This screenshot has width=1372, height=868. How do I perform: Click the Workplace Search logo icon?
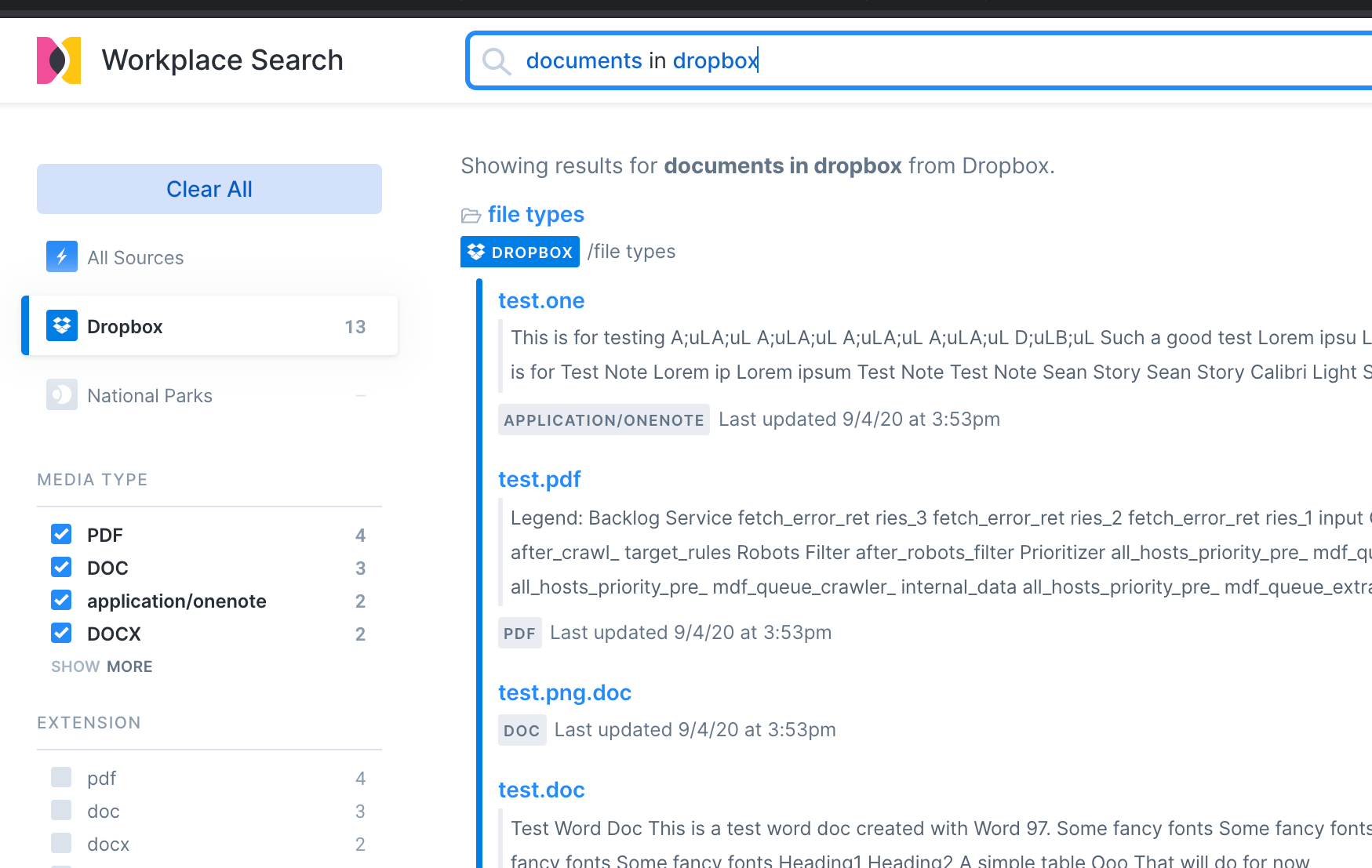coord(59,60)
